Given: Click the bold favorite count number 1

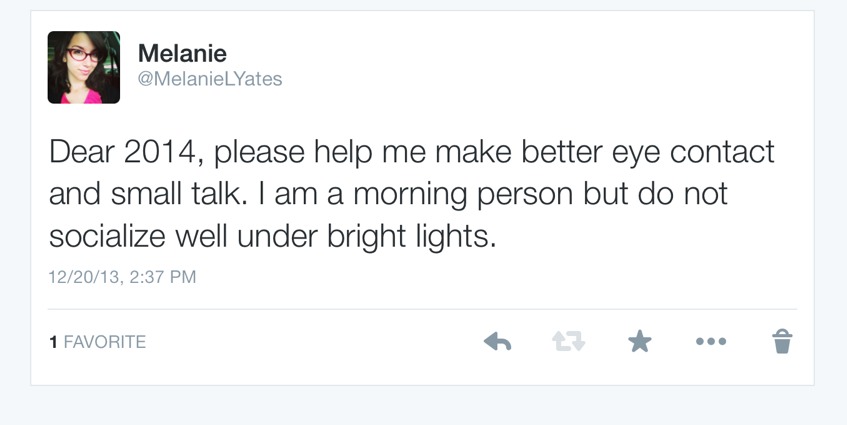Looking at the screenshot, I should [53, 342].
